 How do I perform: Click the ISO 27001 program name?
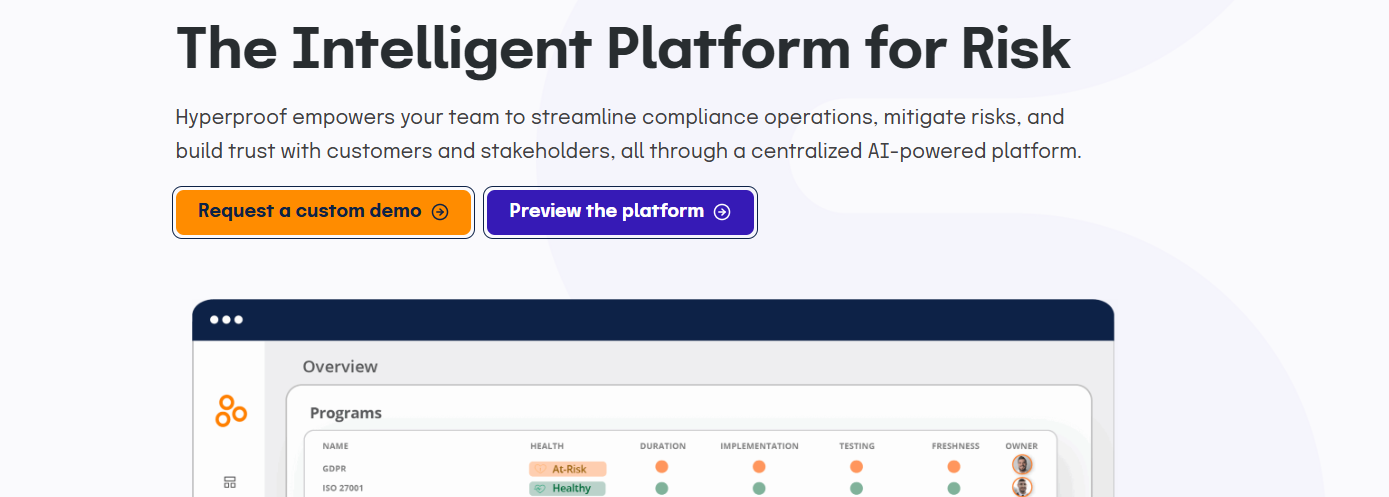(342, 489)
